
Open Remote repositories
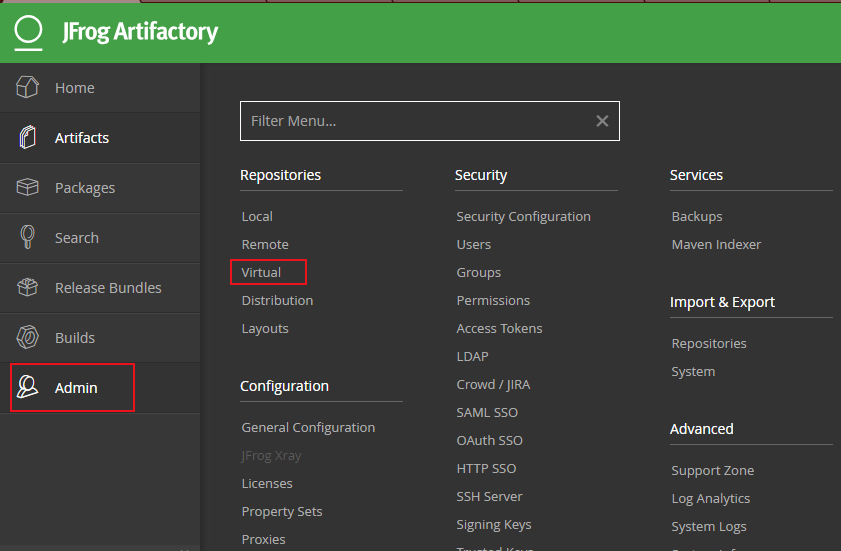click(265, 244)
